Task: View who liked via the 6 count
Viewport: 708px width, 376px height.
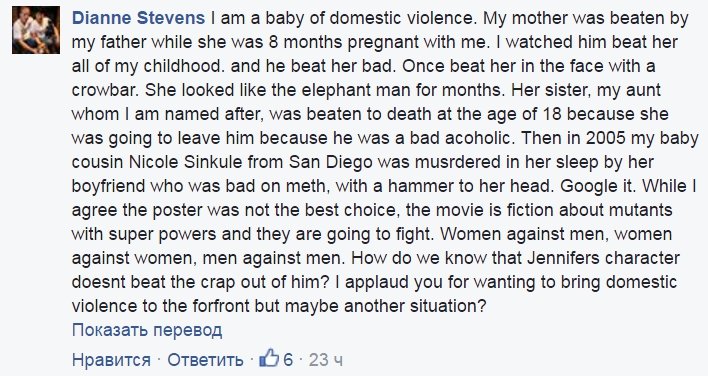Action: click(288, 360)
